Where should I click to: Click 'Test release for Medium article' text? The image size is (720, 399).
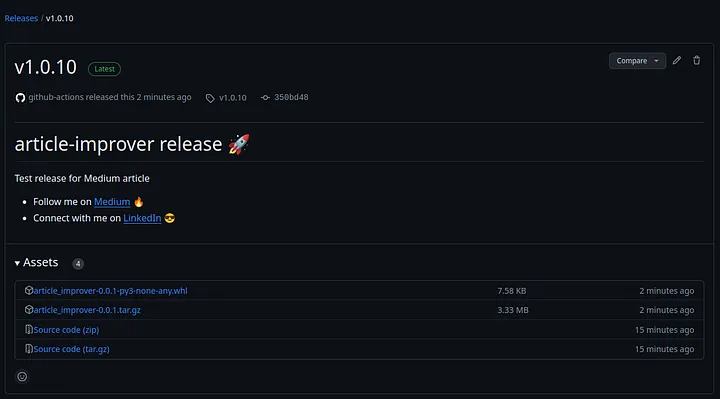pyautogui.click(x=82, y=179)
